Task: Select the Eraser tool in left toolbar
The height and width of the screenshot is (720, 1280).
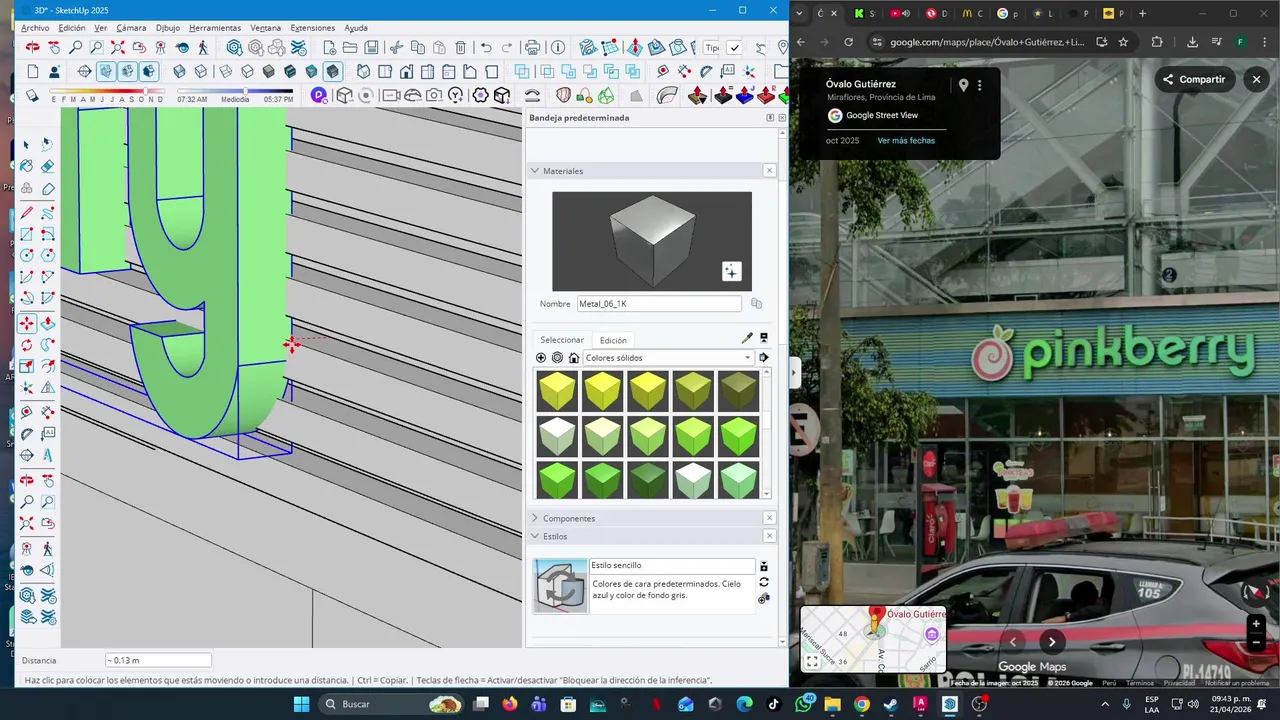Action: point(47,166)
